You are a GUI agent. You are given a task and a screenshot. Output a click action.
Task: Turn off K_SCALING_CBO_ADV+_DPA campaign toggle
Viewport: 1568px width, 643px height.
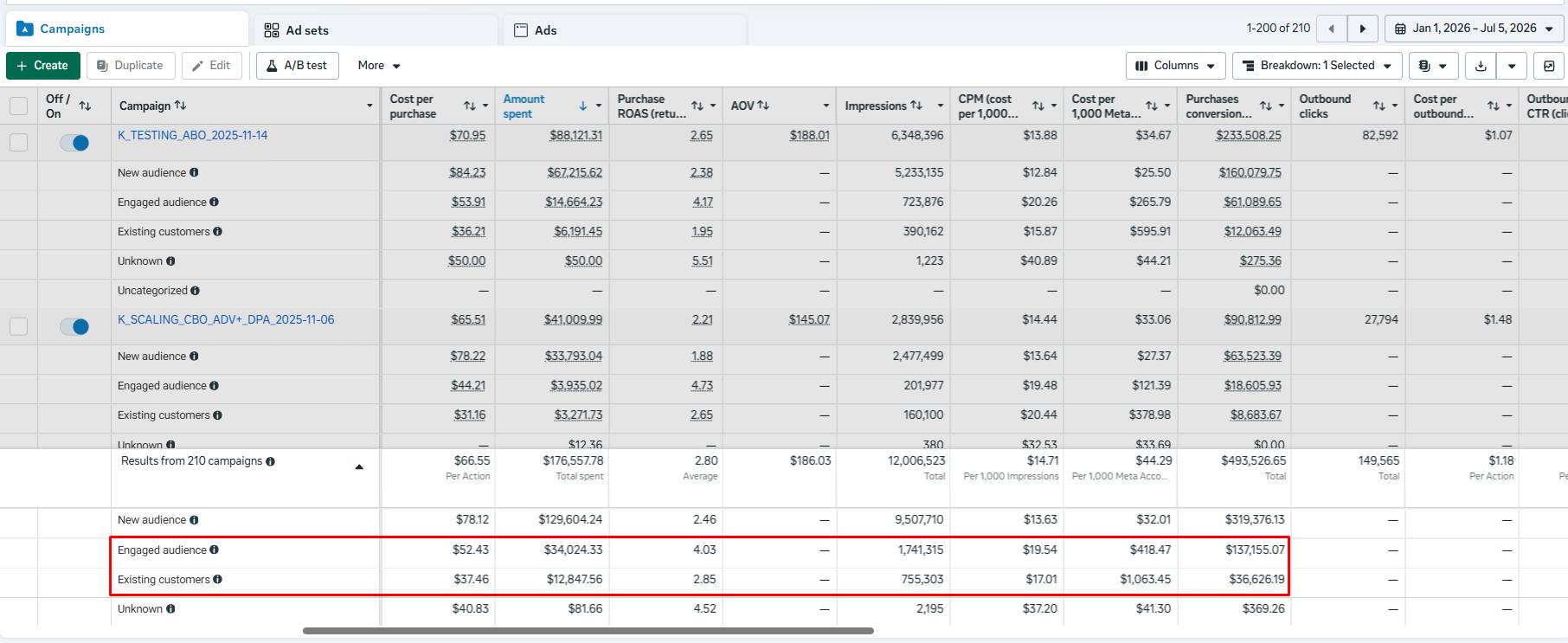tap(74, 326)
